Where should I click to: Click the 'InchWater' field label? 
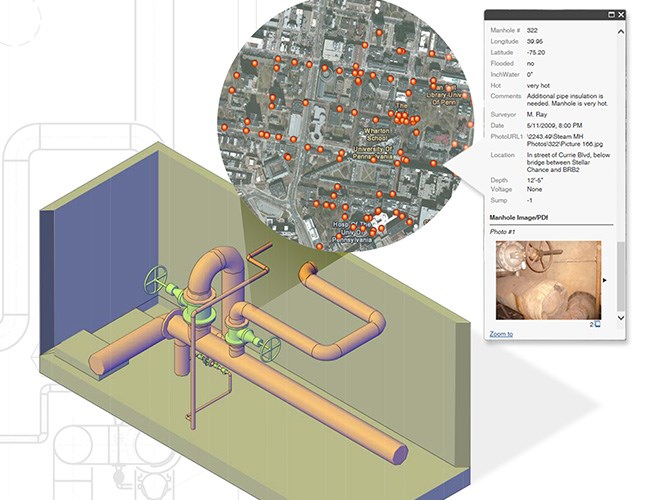(x=505, y=75)
